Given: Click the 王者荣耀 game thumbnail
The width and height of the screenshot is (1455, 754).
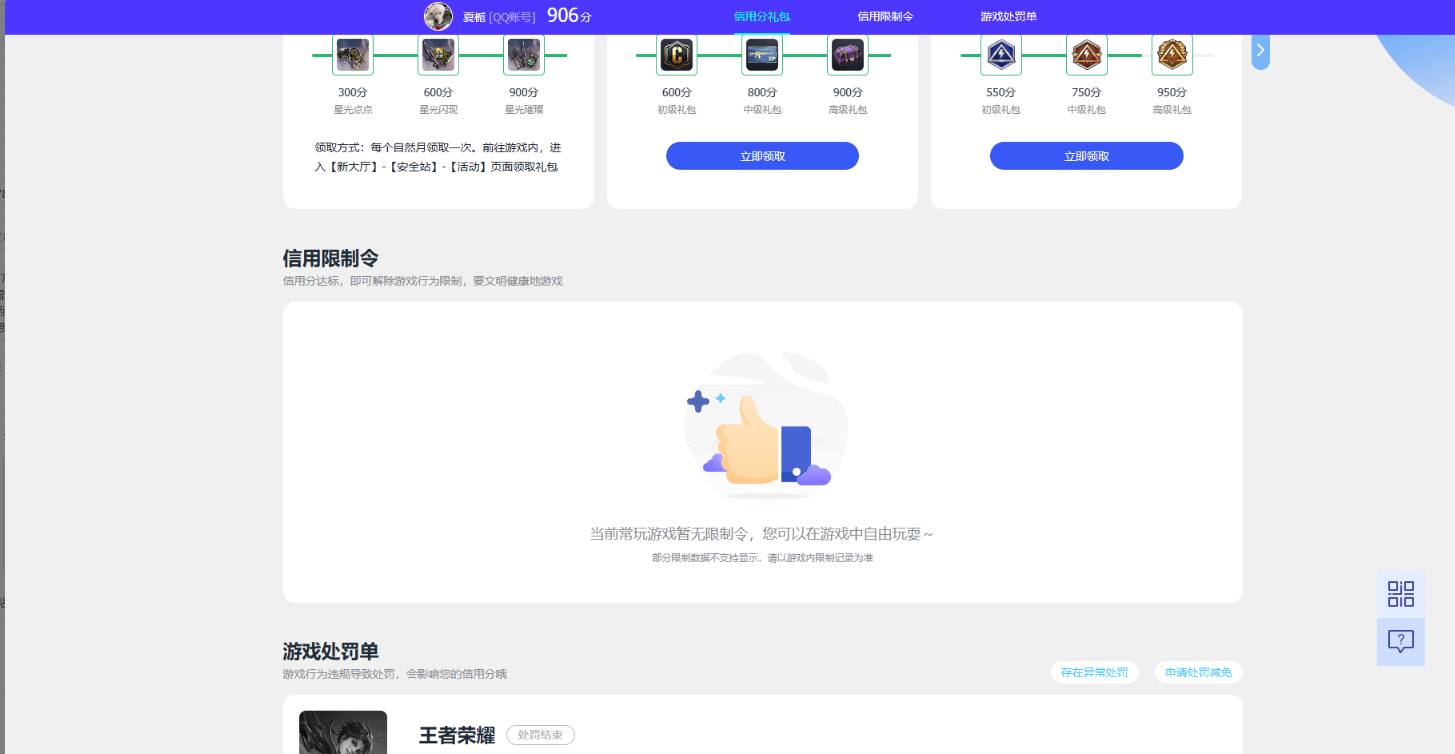Looking at the screenshot, I should click(x=343, y=732).
